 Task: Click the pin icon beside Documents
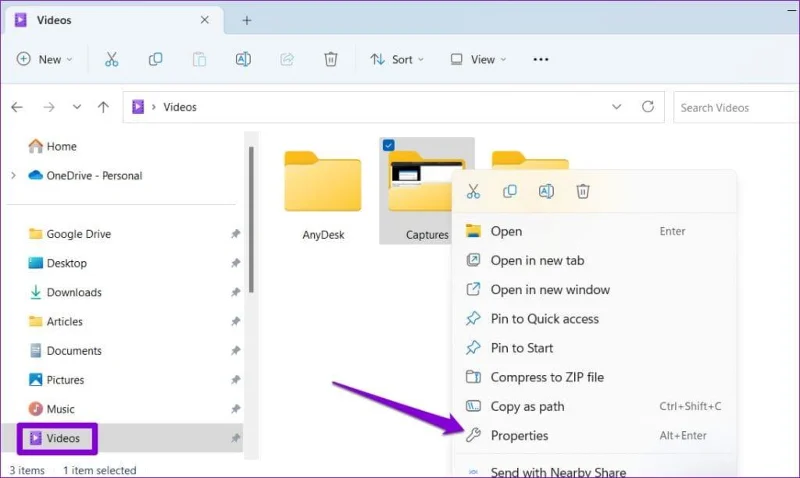[235, 350]
